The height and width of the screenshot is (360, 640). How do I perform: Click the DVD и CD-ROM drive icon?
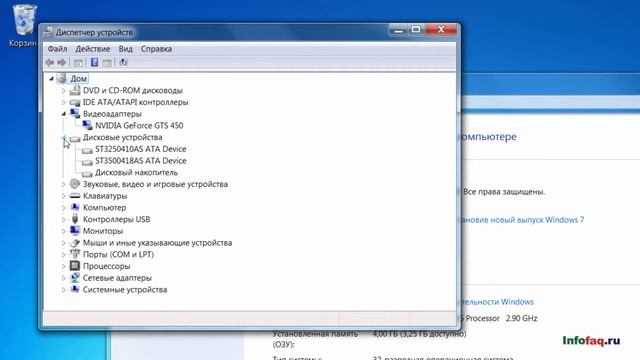point(75,90)
